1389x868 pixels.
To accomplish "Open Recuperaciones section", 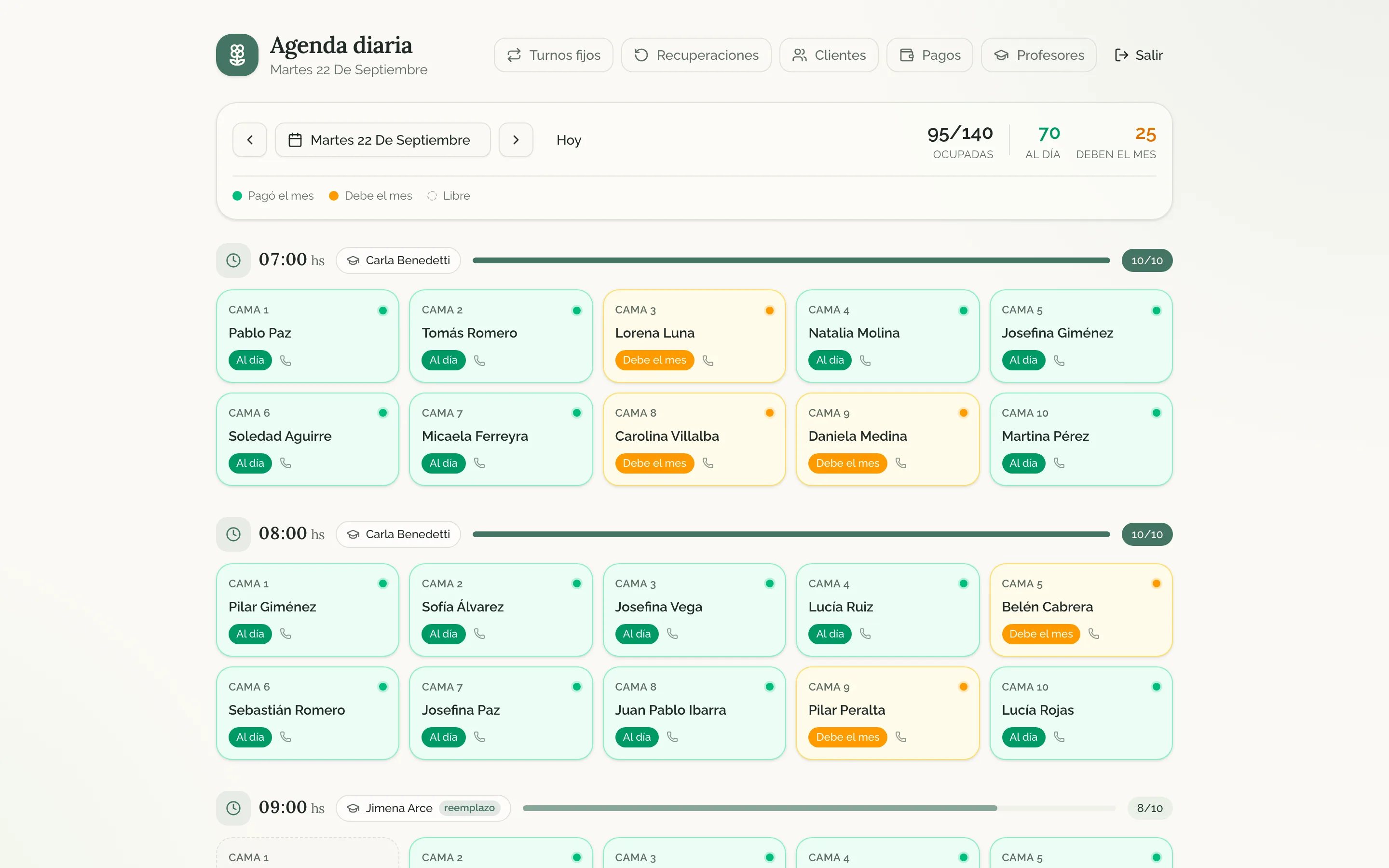I will (x=696, y=55).
